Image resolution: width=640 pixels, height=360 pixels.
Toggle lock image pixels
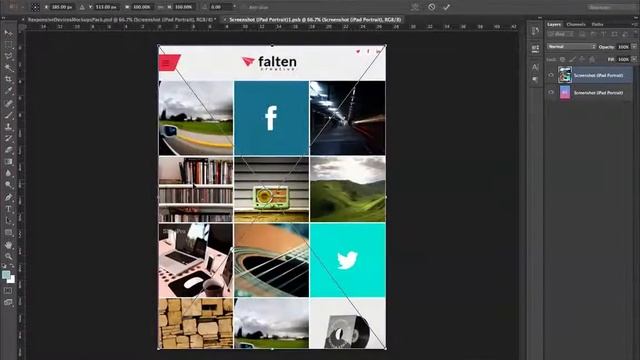[x=572, y=60]
